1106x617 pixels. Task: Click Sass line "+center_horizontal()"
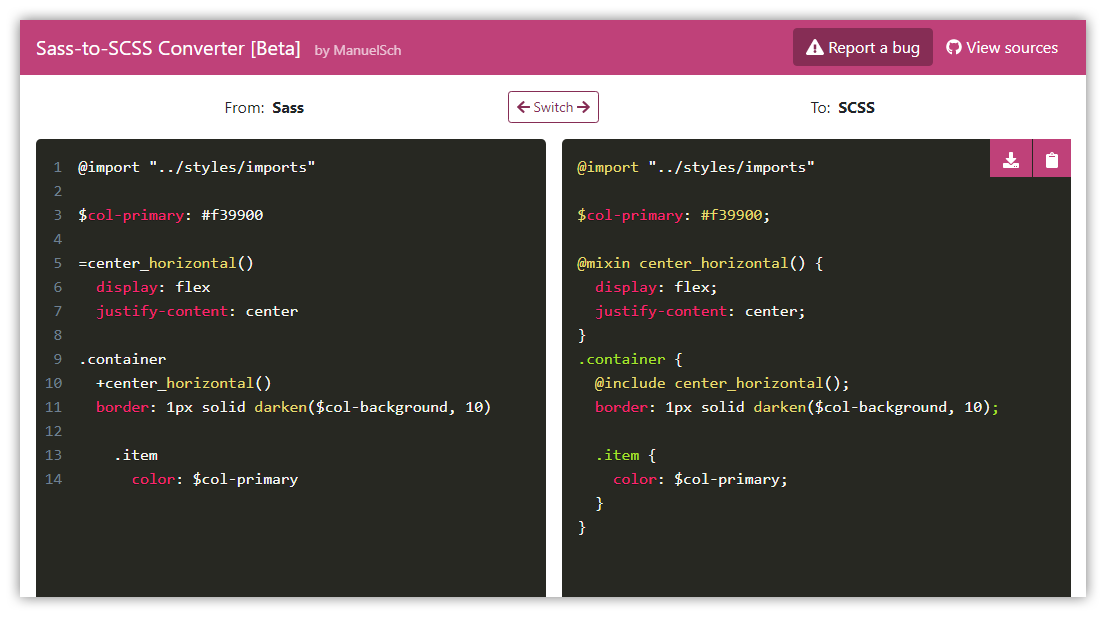[183, 383]
